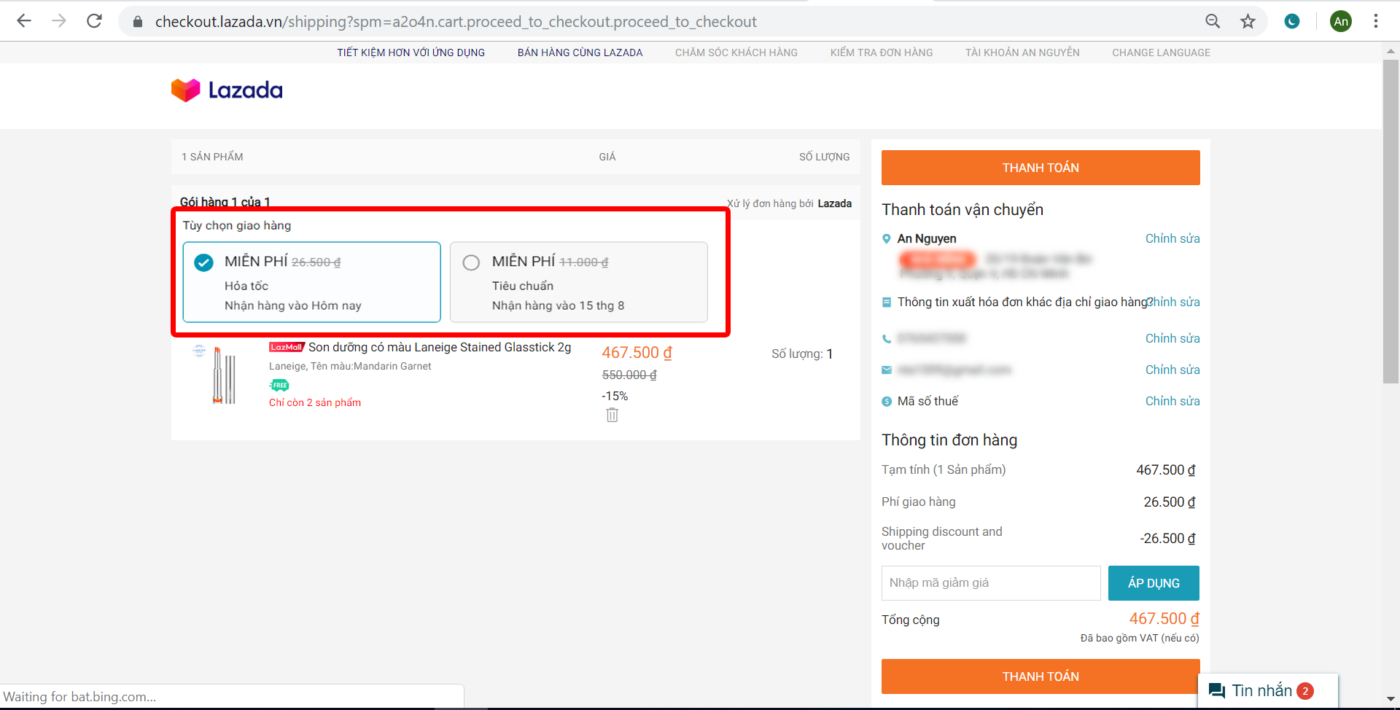This screenshot has width=1400, height=710.
Task: Click the Nhập mã giảm giá input field
Action: click(991, 583)
